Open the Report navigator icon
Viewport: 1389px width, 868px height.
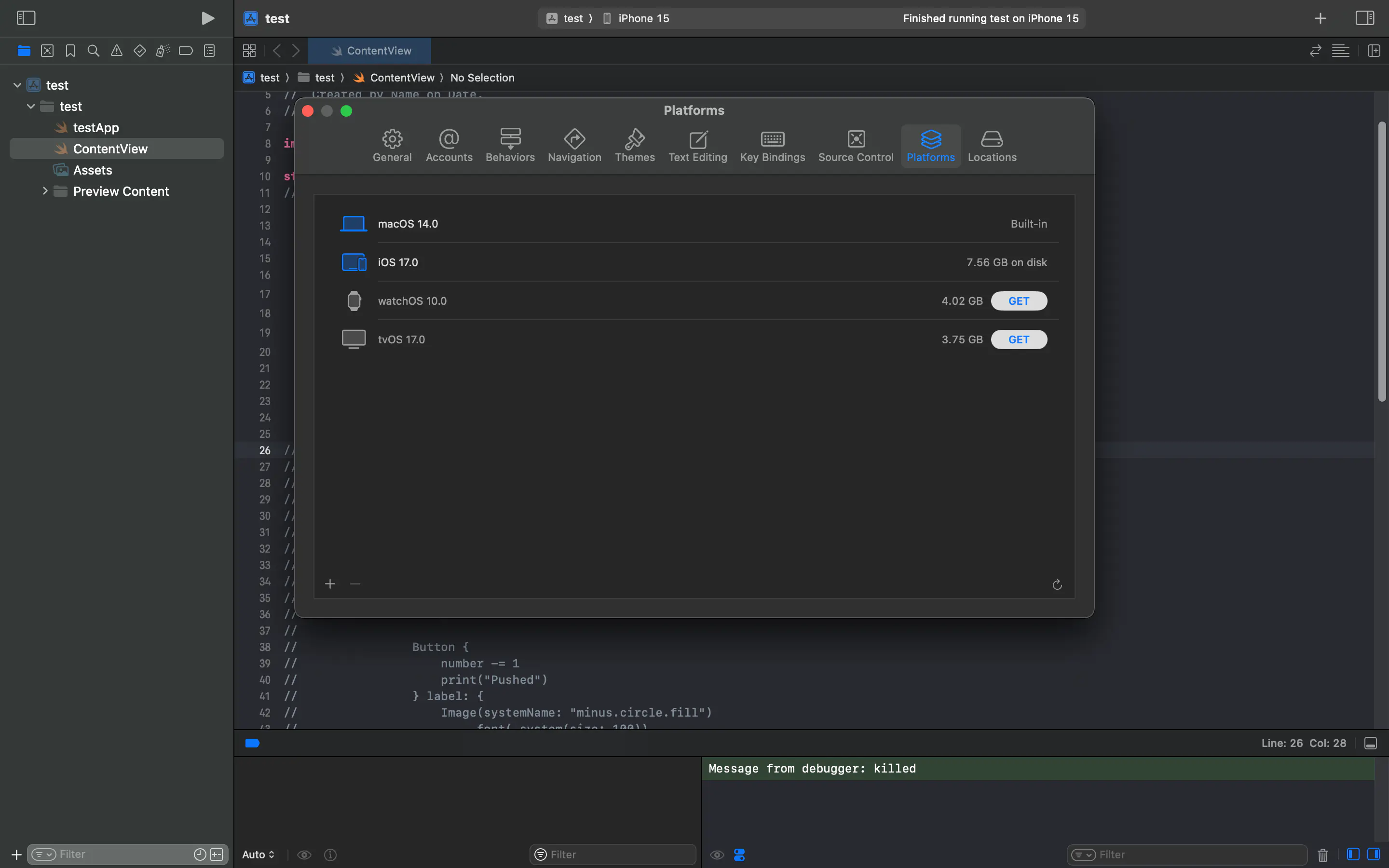coord(209,51)
